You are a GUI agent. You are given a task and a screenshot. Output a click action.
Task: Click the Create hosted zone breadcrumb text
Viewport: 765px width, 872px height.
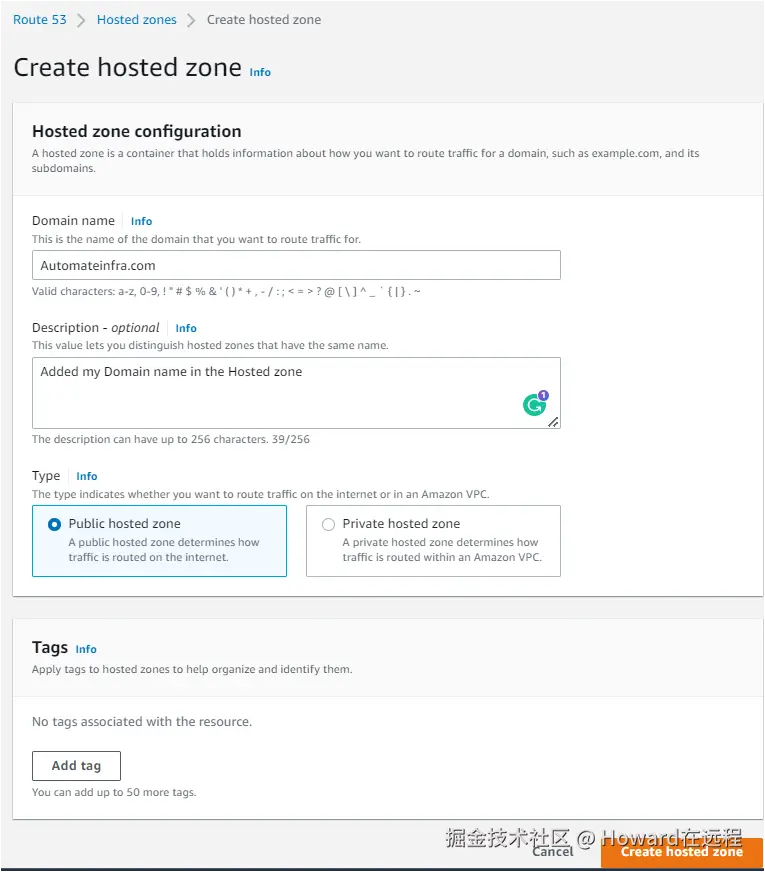pos(264,20)
